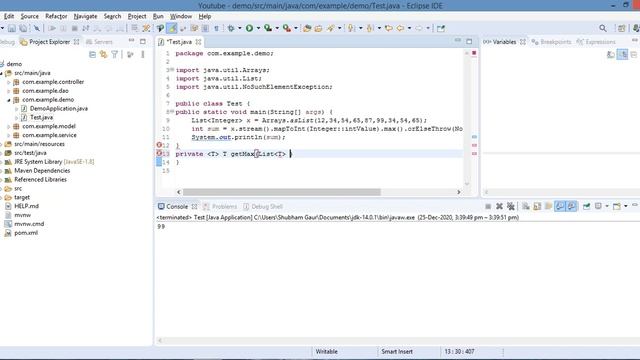Click the Save icon in the toolbar
This screenshot has width=640, height=360.
click(12, 28)
